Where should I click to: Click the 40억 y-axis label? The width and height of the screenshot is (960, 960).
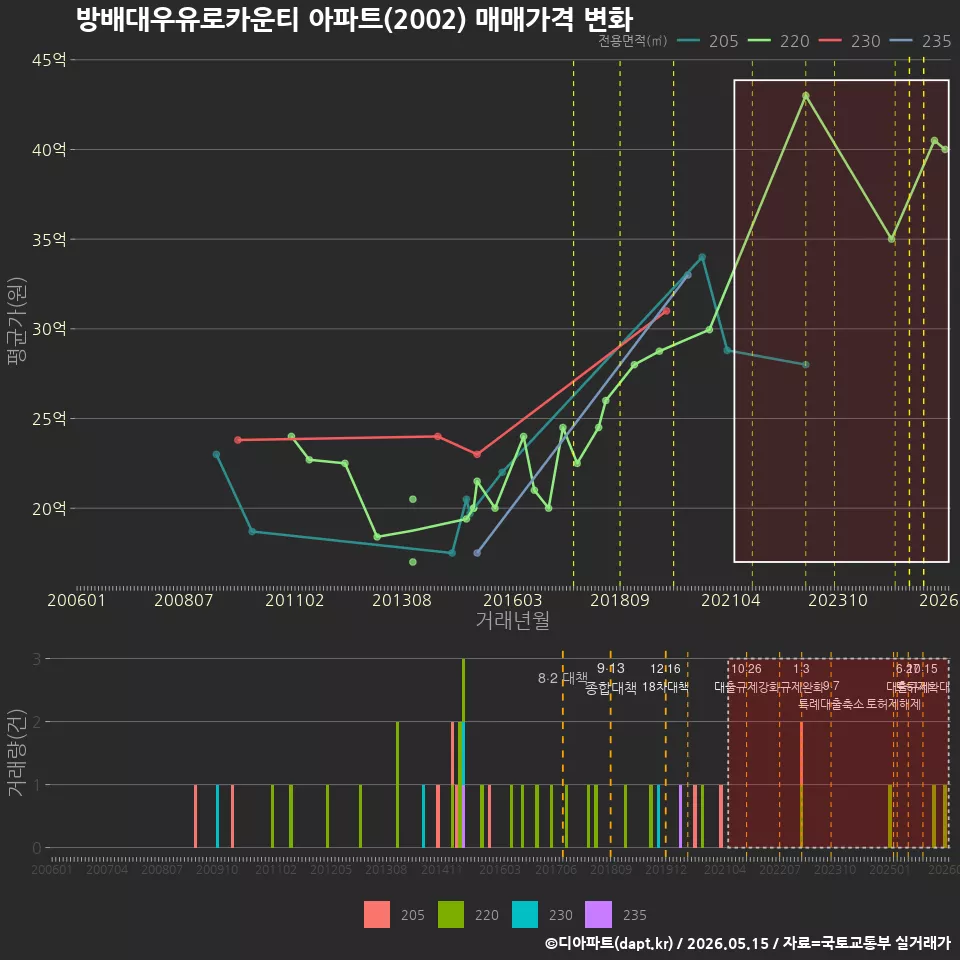(49, 149)
